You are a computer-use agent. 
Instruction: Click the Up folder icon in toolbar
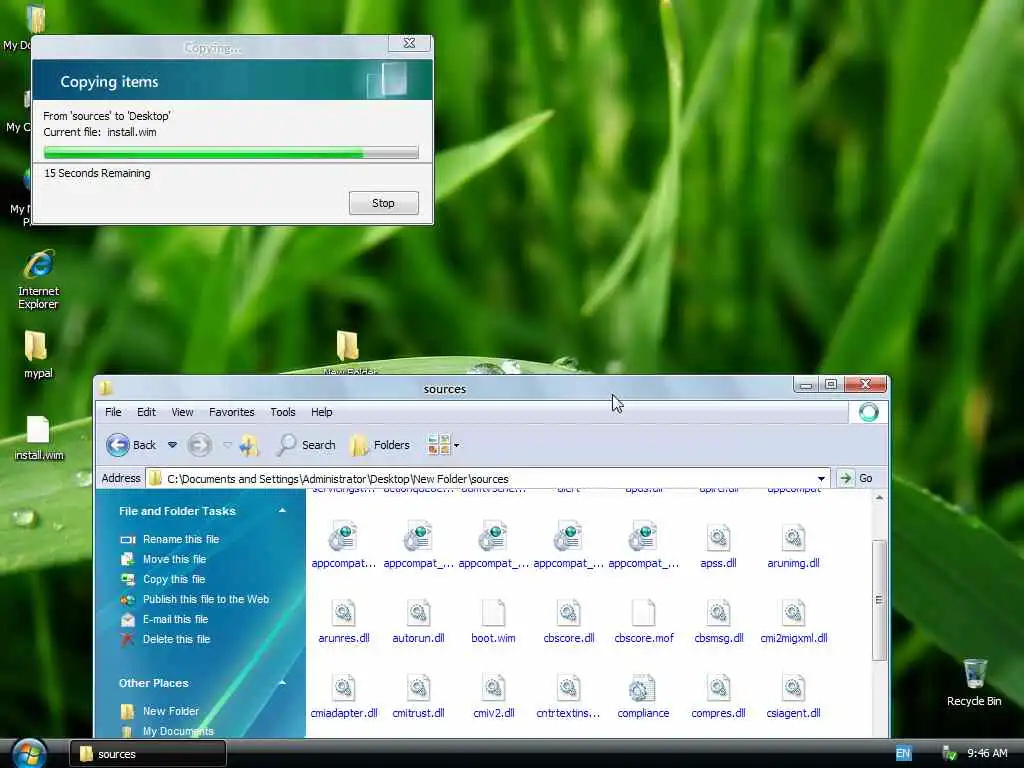click(x=249, y=445)
